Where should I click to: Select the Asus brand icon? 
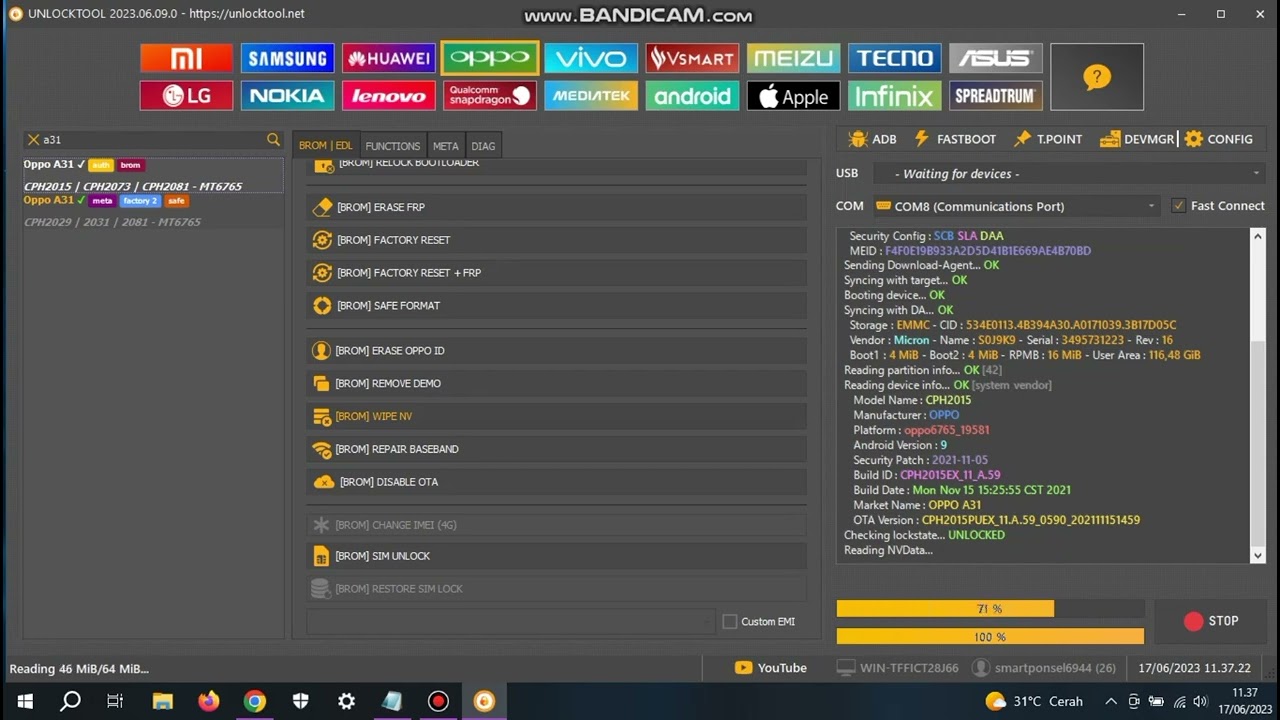click(996, 58)
